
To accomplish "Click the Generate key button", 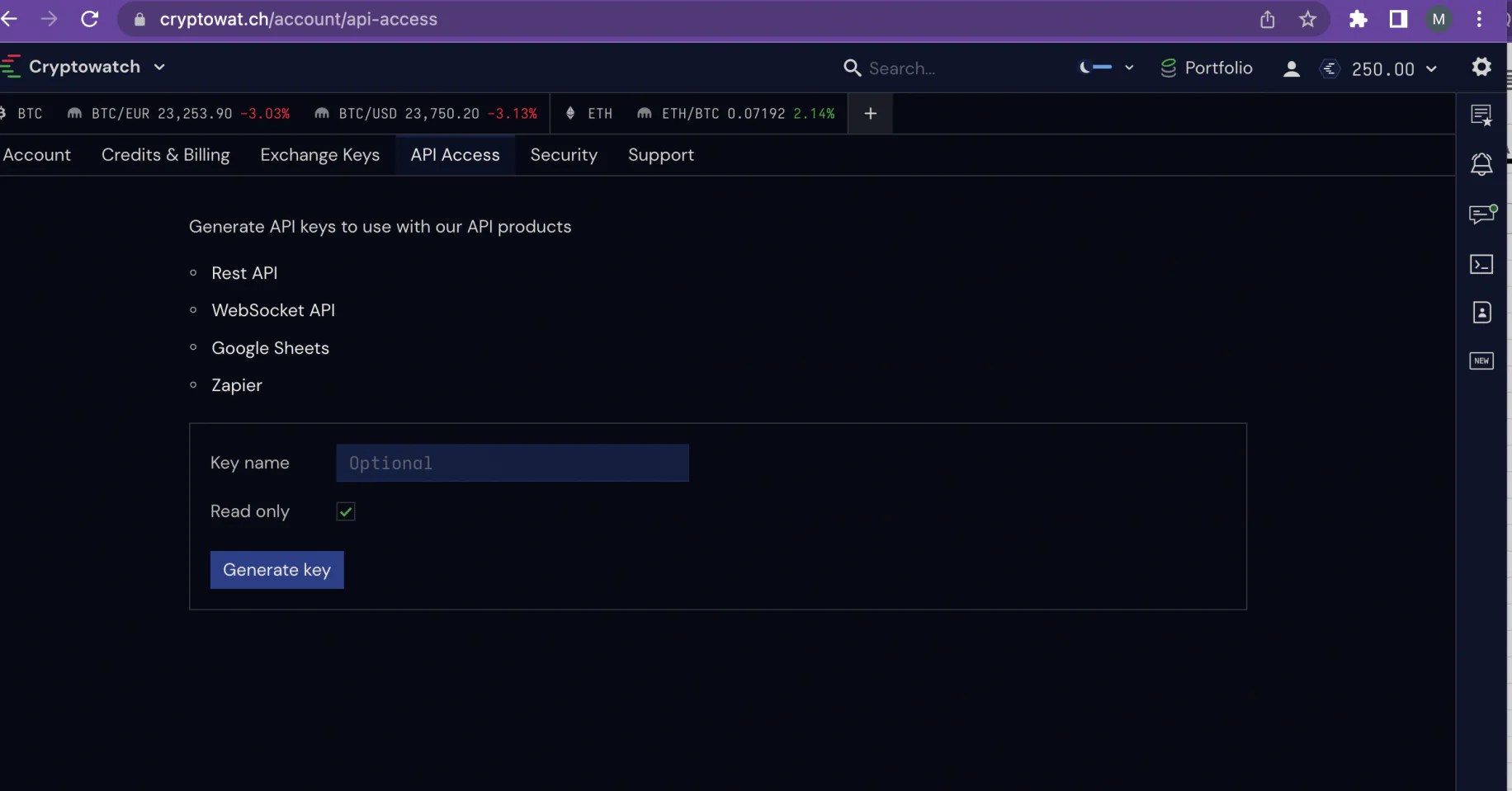I will tap(276, 569).
